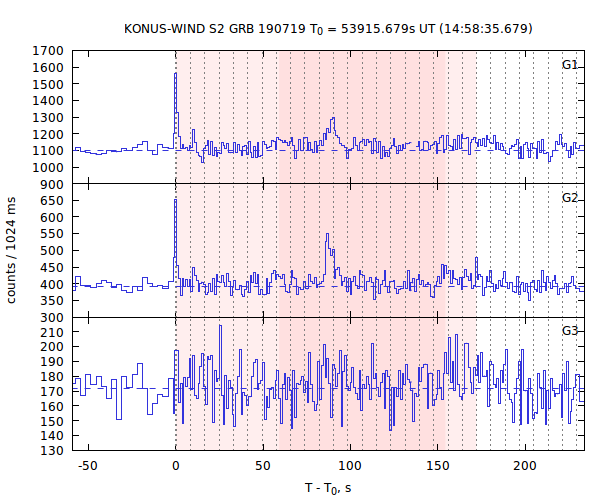
Task: Click the 50 x-axis tick label
Action: 263,466
